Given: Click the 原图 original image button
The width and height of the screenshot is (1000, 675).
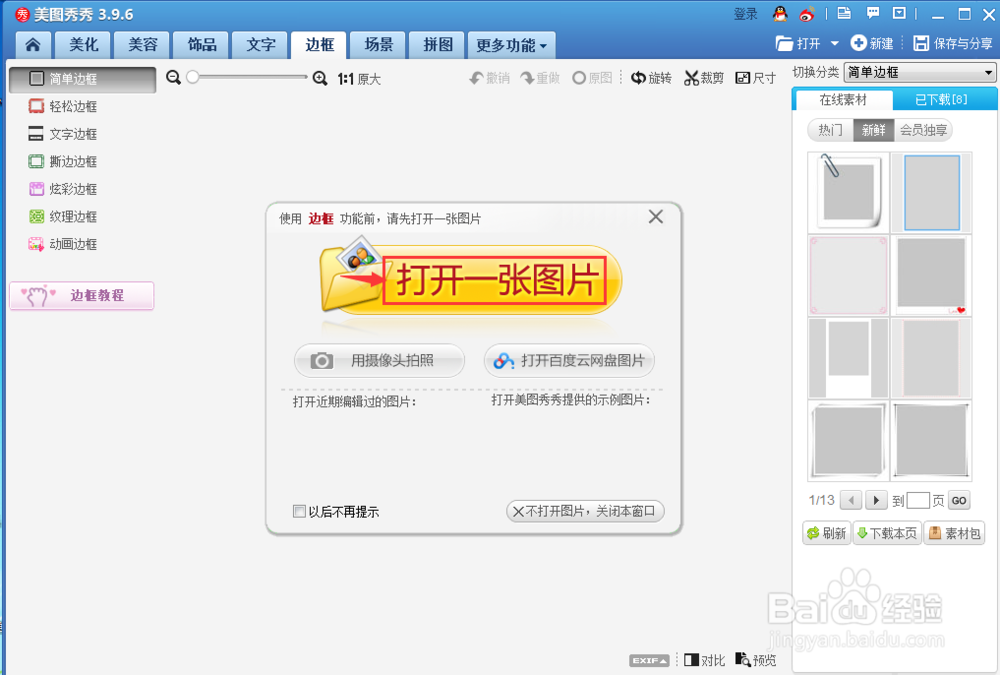Looking at the screenshot, I should point(592,78).
